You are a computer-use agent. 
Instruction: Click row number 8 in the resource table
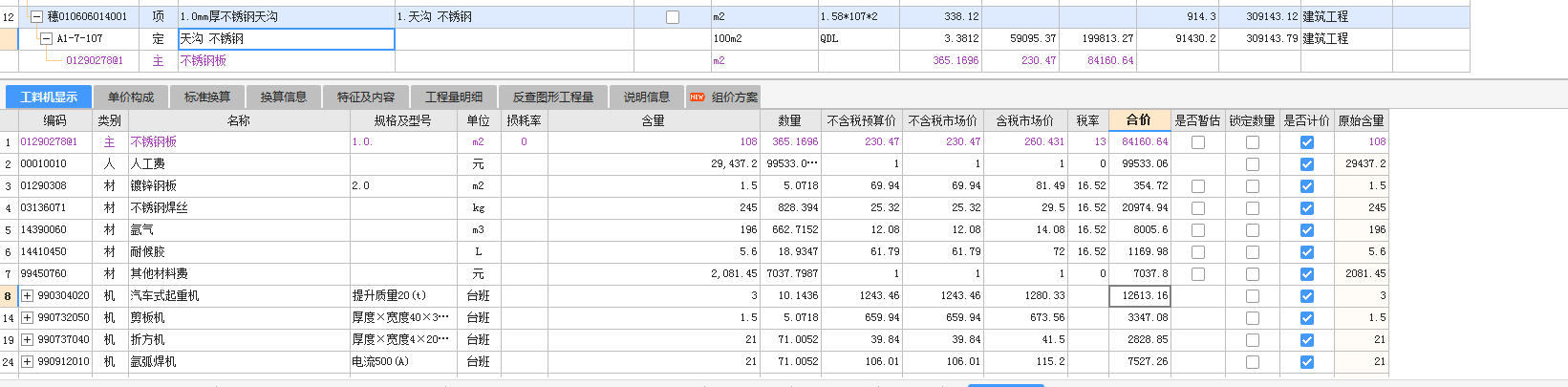[x=9, y=296]
